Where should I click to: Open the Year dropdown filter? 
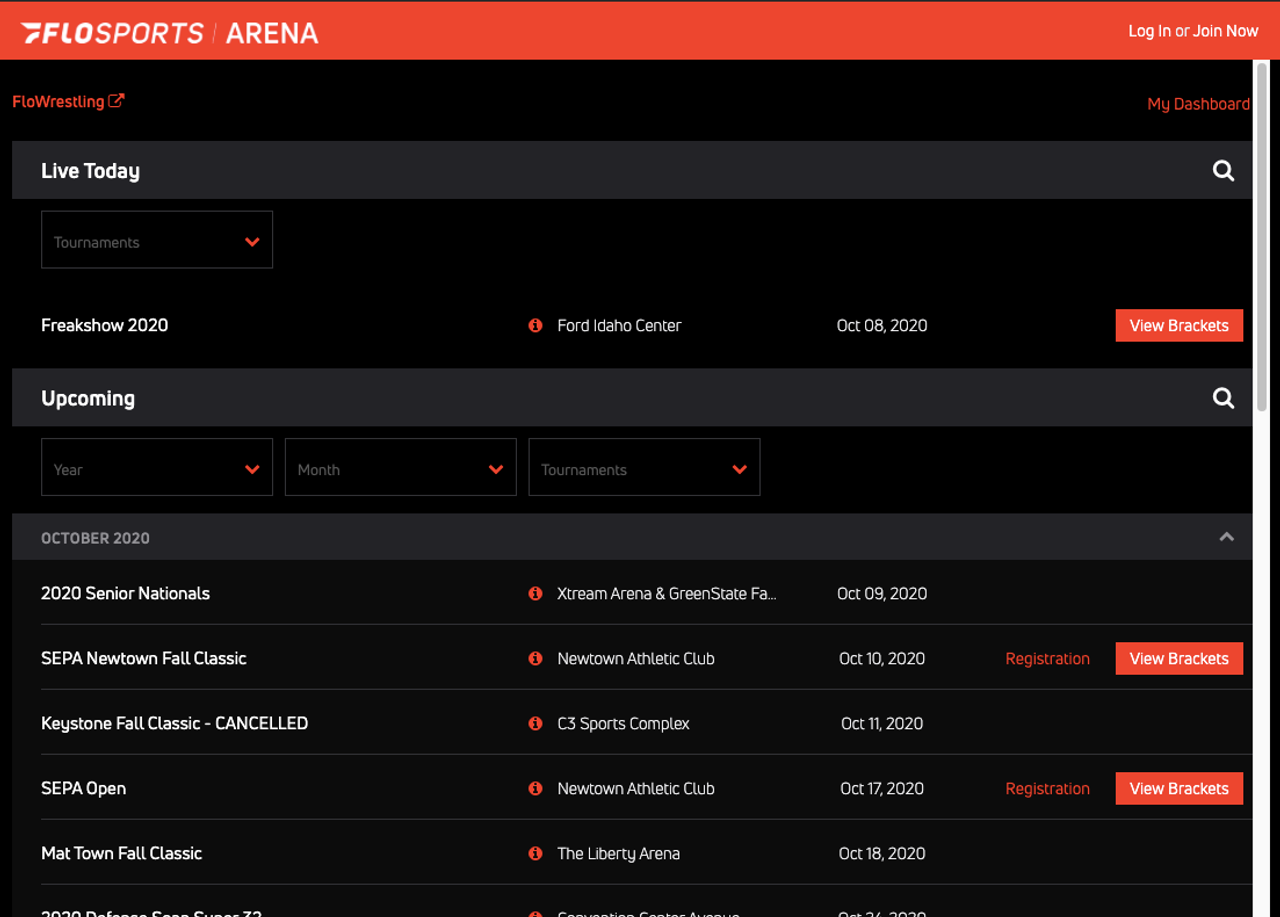tap(156, 467)
